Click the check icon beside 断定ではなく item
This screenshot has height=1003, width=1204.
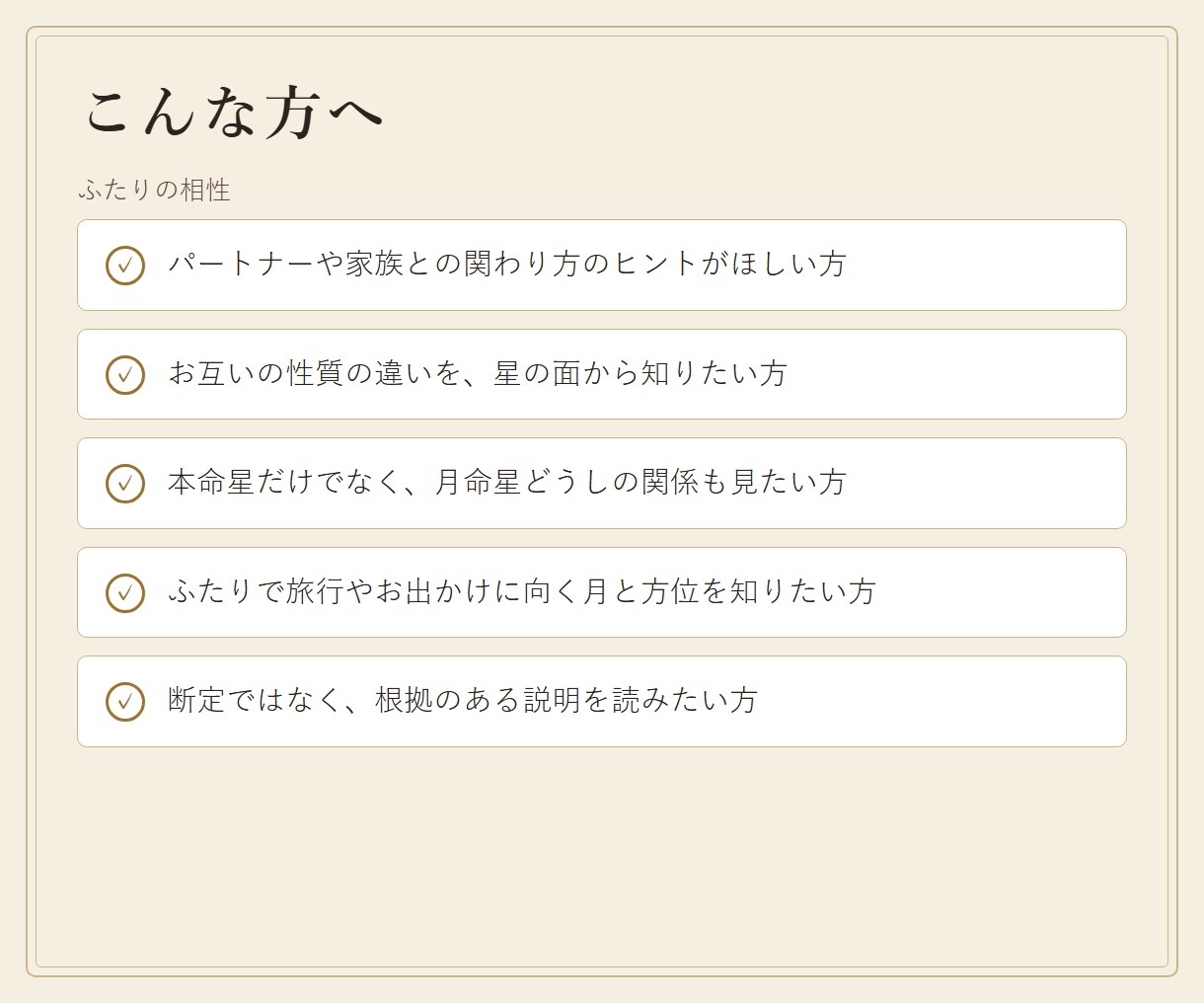(125, 702)
